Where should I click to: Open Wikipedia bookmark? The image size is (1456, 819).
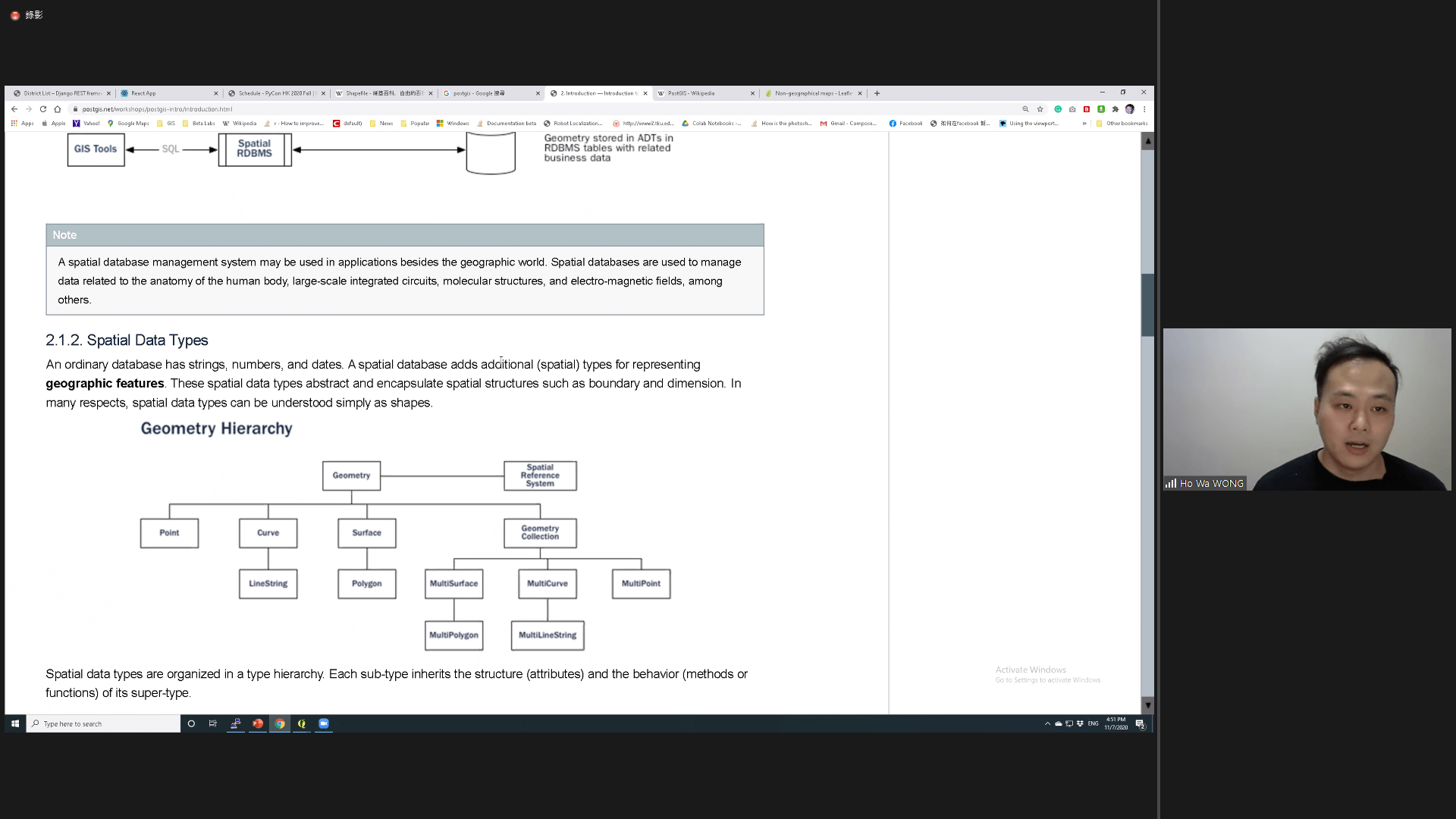point(240,123)
